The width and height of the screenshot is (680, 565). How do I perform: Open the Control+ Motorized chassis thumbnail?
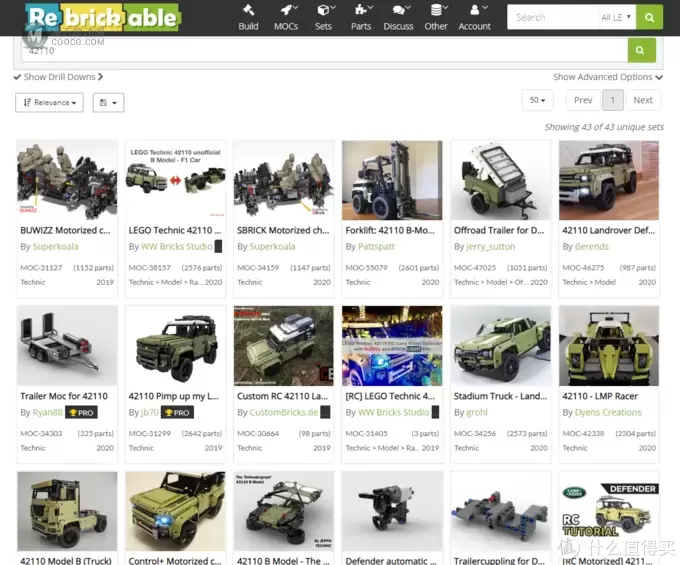click(x=175, y=511)
